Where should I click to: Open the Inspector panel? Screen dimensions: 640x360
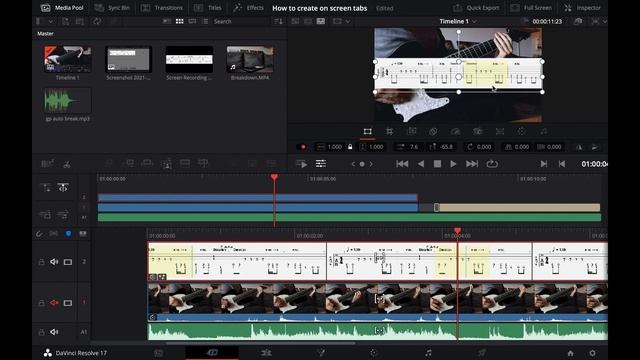tap(582, 8)
